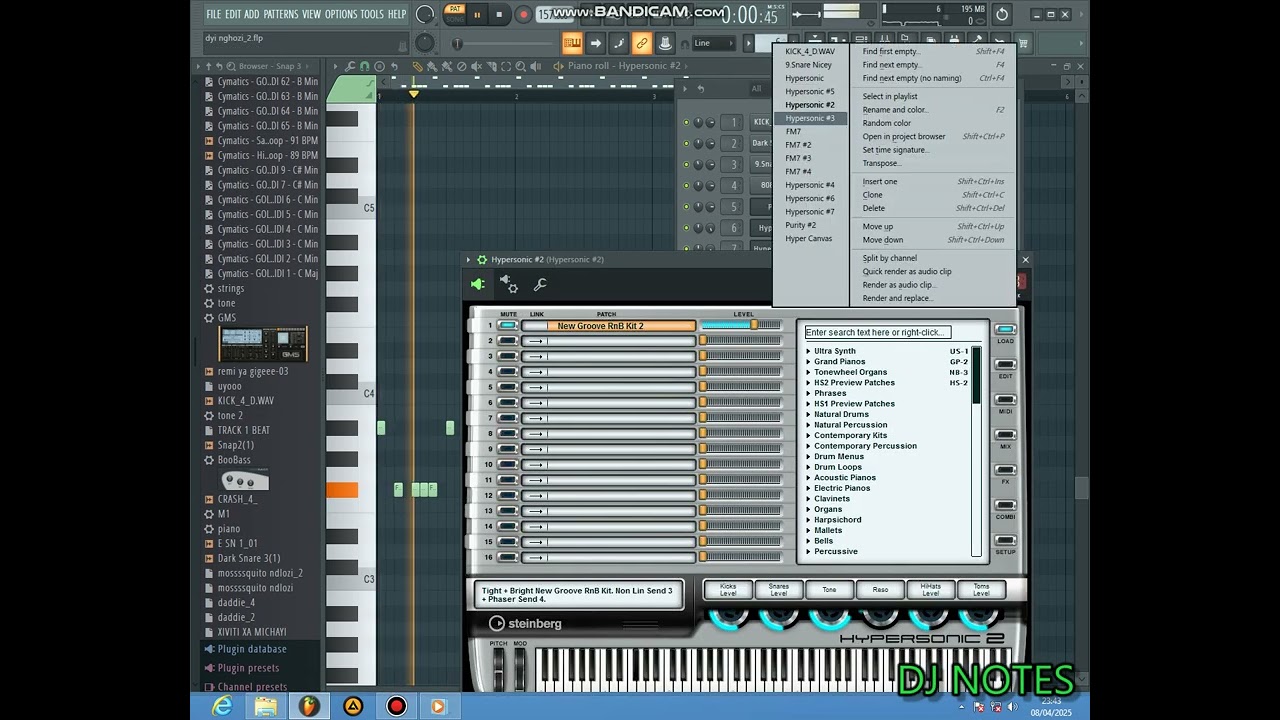The image size is (1280, 720).
Task: Expand the Ultra Synth patch category
Action: coord(809,351)
